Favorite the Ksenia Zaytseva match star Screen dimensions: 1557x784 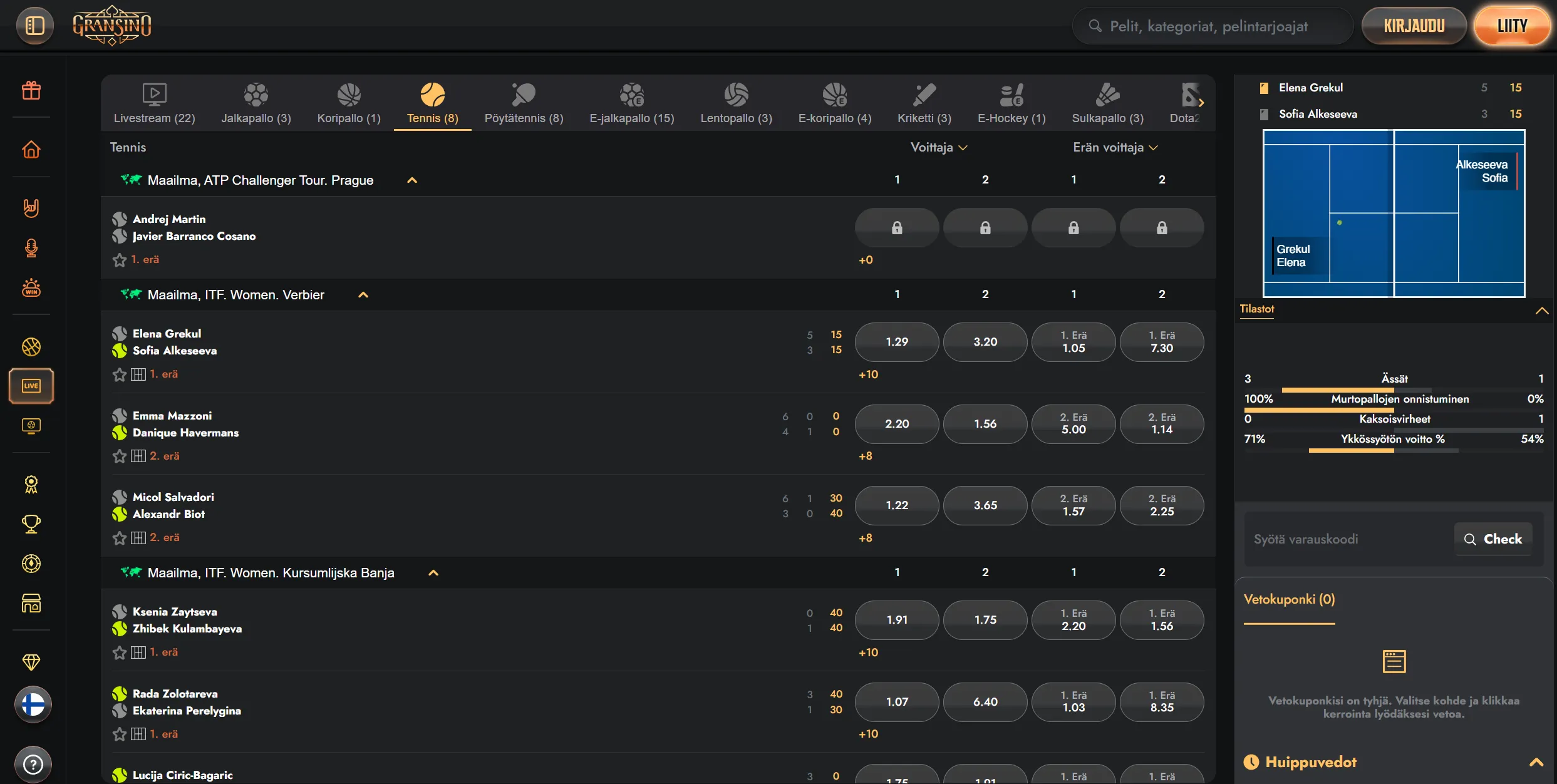120,652
